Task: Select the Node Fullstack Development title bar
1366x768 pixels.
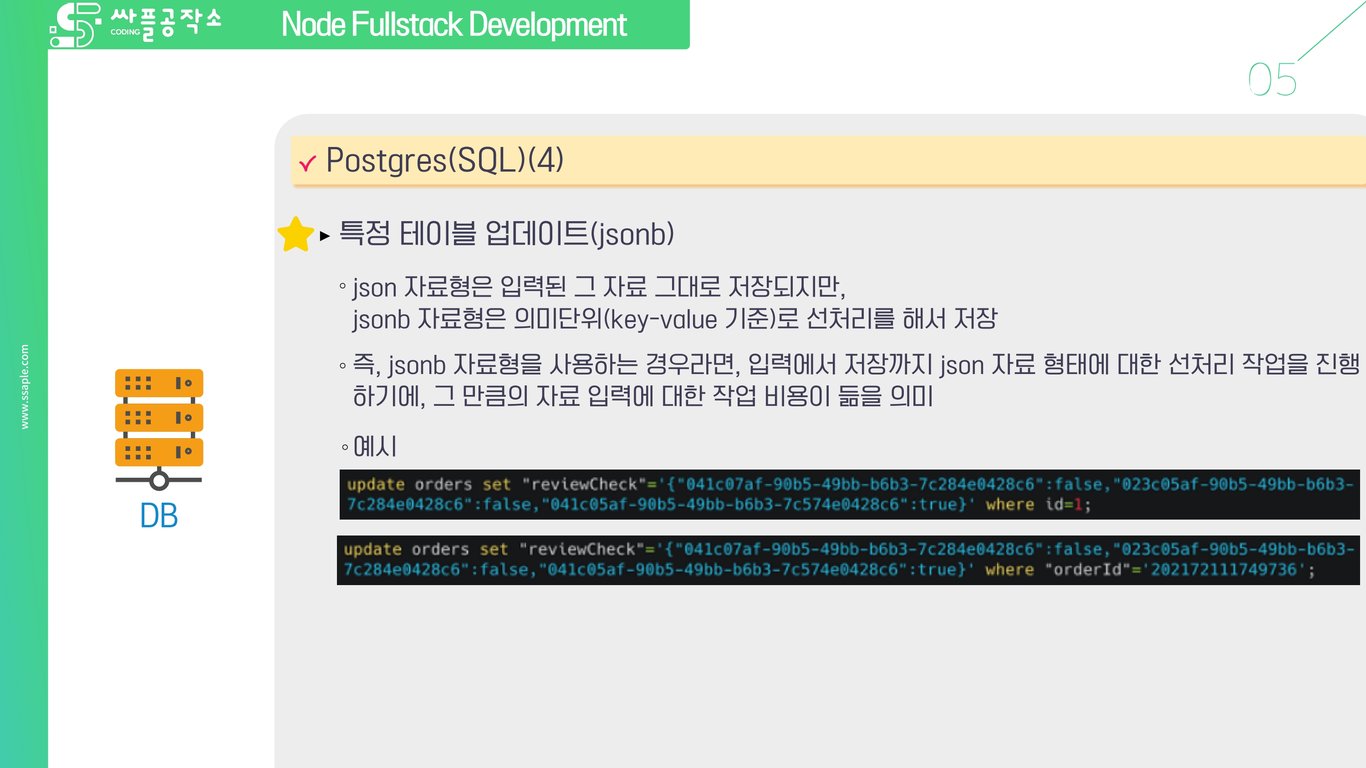Action: click(x=455, y=24)
